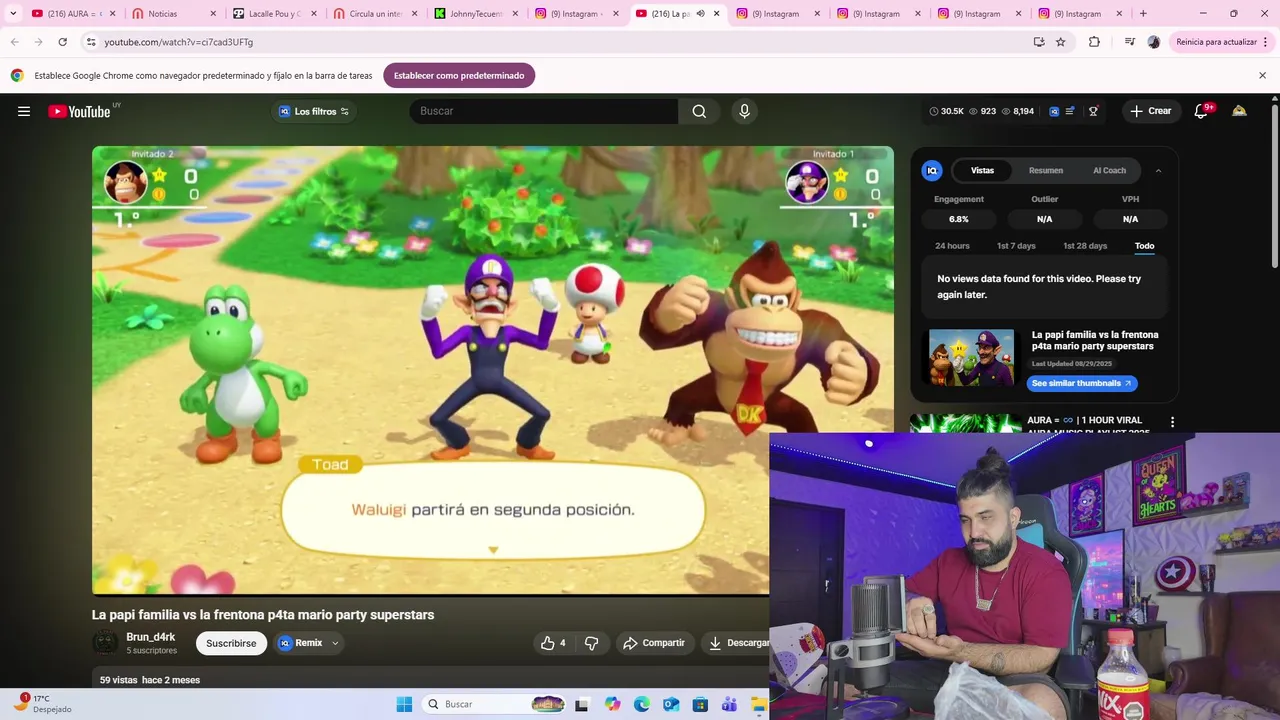Click the vidIQ video thumbnail preview
Screen dimensions: 1280x720
coord(971,358)
